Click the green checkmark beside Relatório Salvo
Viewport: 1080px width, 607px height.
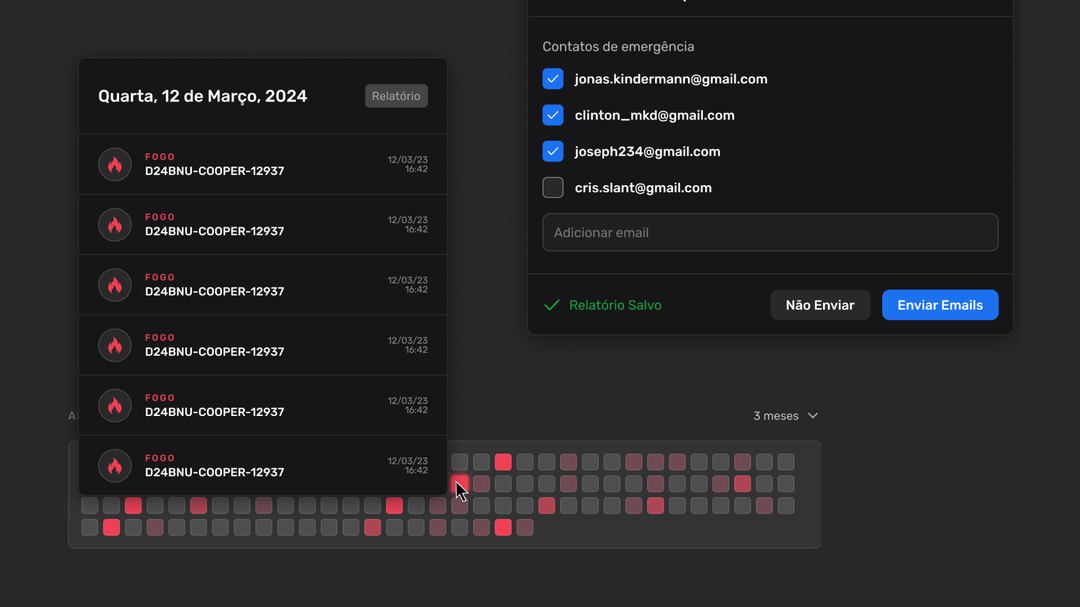(551, 305)
